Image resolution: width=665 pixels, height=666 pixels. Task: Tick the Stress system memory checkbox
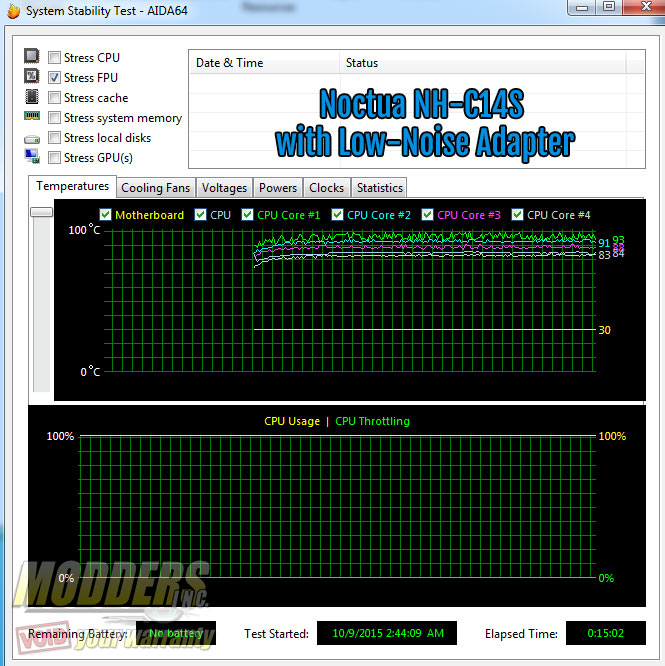pos(54,117)
